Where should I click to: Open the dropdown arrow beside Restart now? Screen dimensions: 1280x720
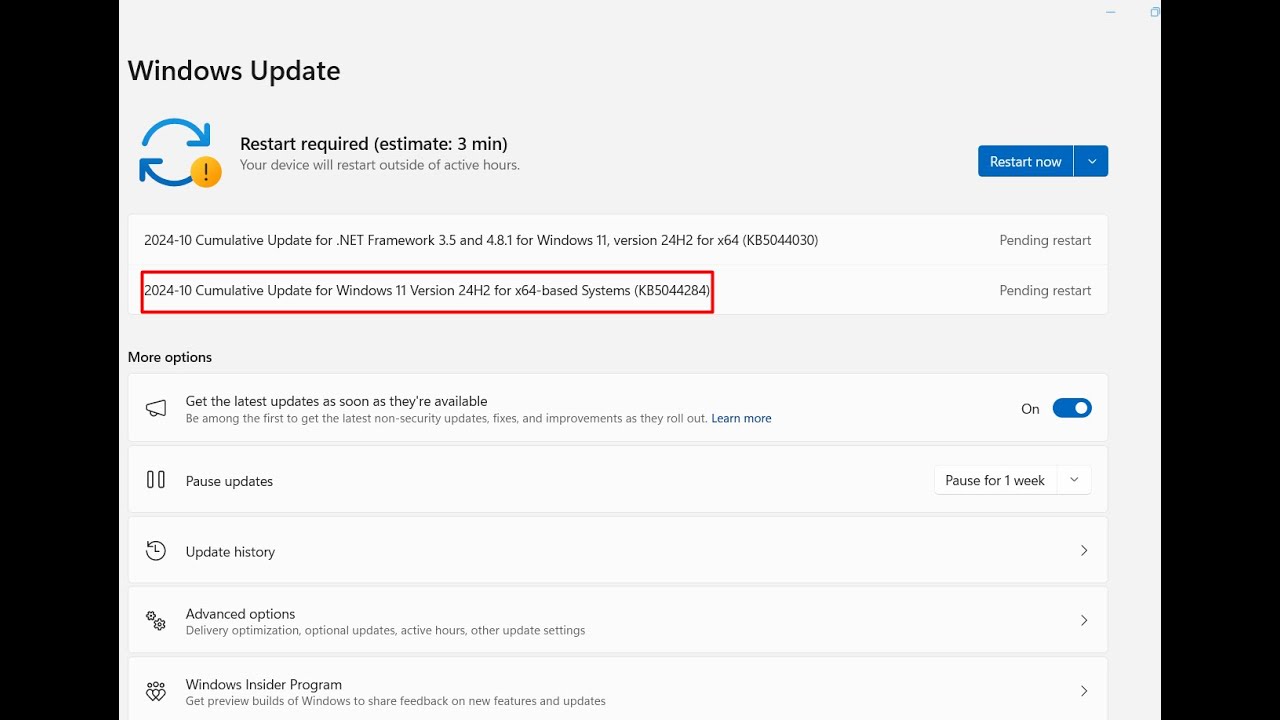click(1091, 161)
